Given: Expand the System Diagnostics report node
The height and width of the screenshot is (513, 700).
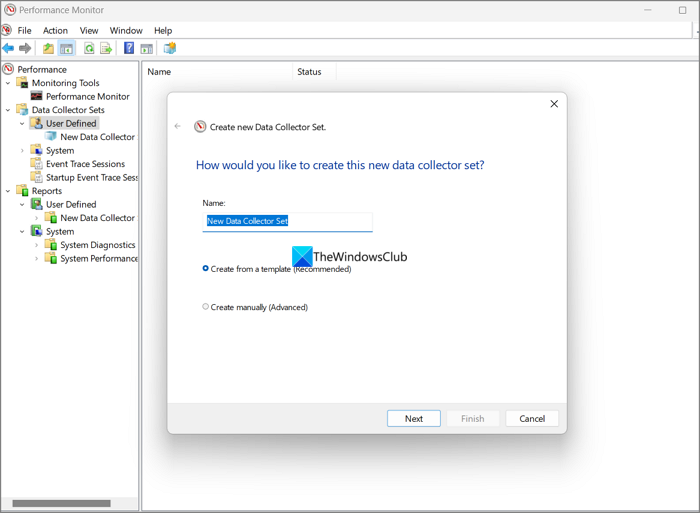Looking at the screenshot, I should [36, 245].
